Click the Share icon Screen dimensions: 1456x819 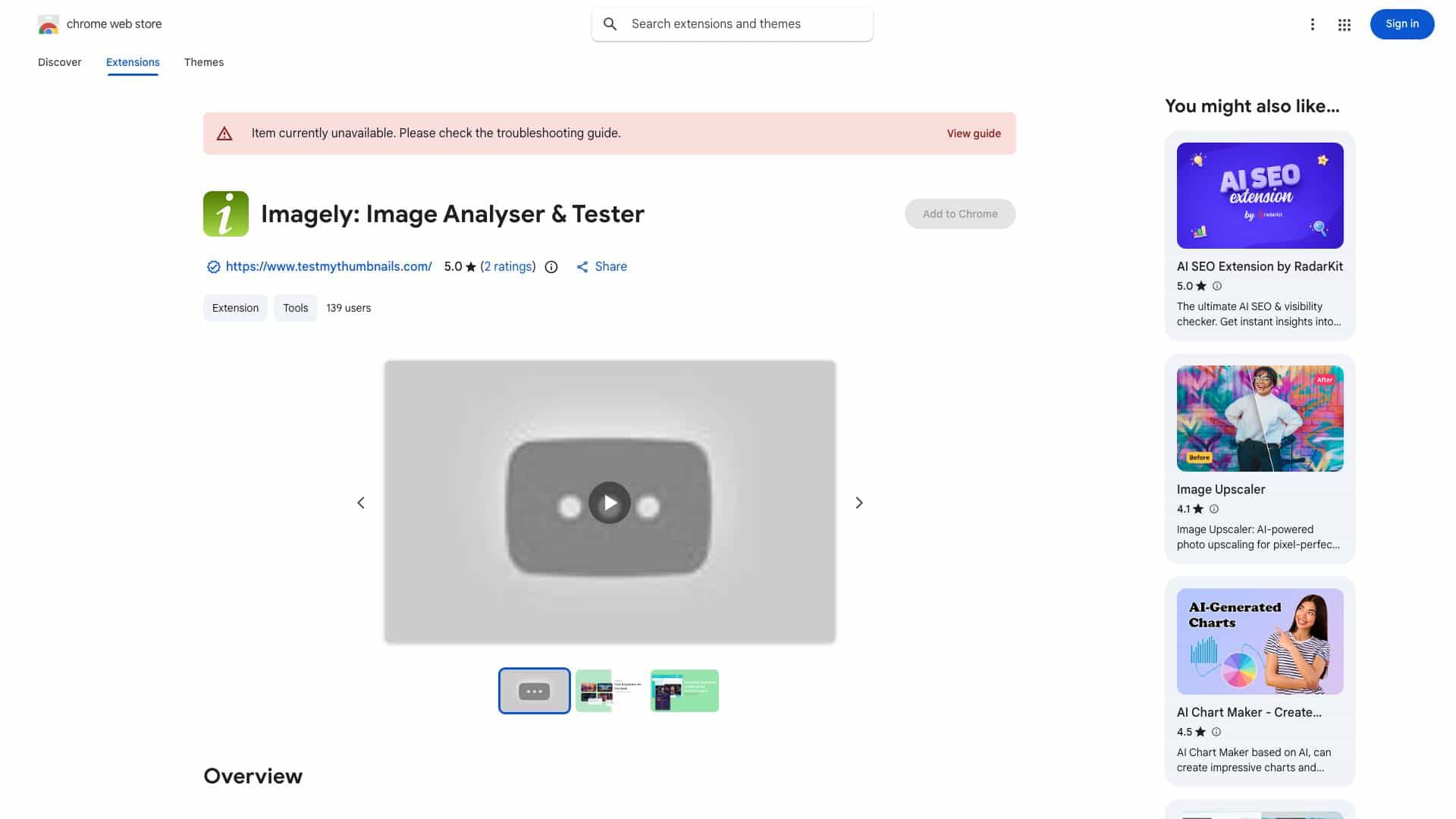click(x=582, y=267)
